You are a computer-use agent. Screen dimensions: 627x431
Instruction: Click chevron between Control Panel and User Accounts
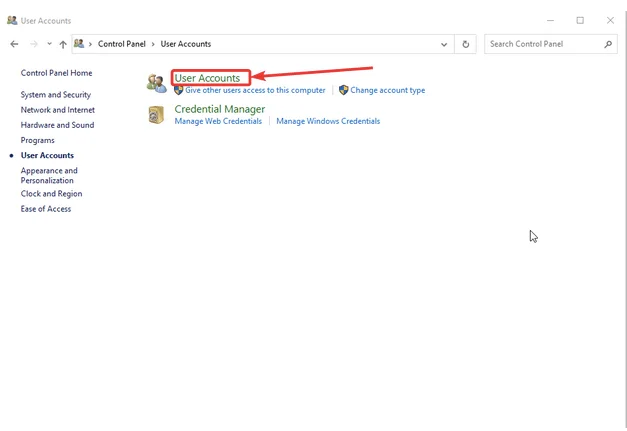point(153,44)
